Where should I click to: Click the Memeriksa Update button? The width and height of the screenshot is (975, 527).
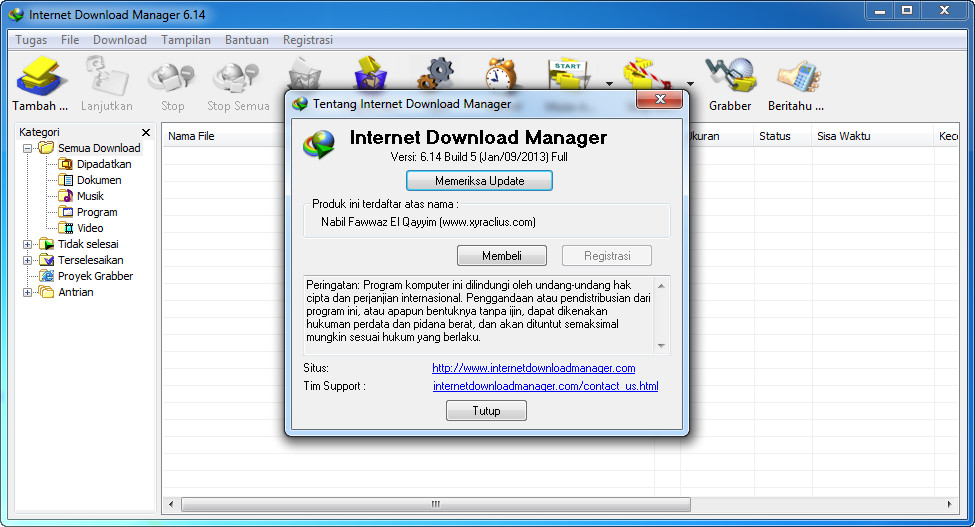tap(479, 181)
